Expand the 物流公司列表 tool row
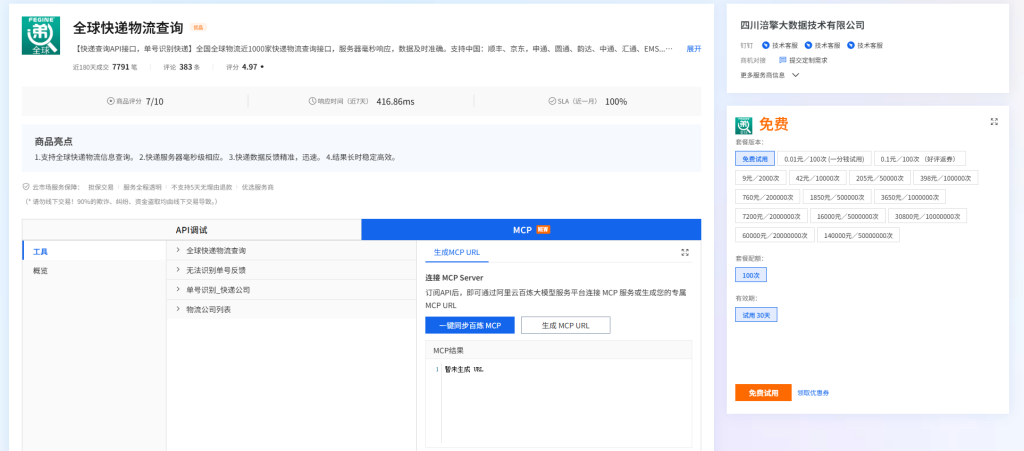 click(291, 309)
